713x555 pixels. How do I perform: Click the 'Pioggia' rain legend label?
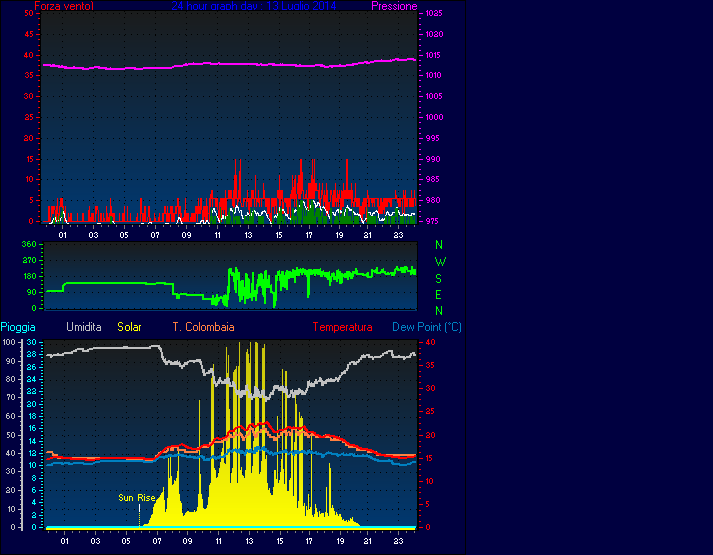18,327
